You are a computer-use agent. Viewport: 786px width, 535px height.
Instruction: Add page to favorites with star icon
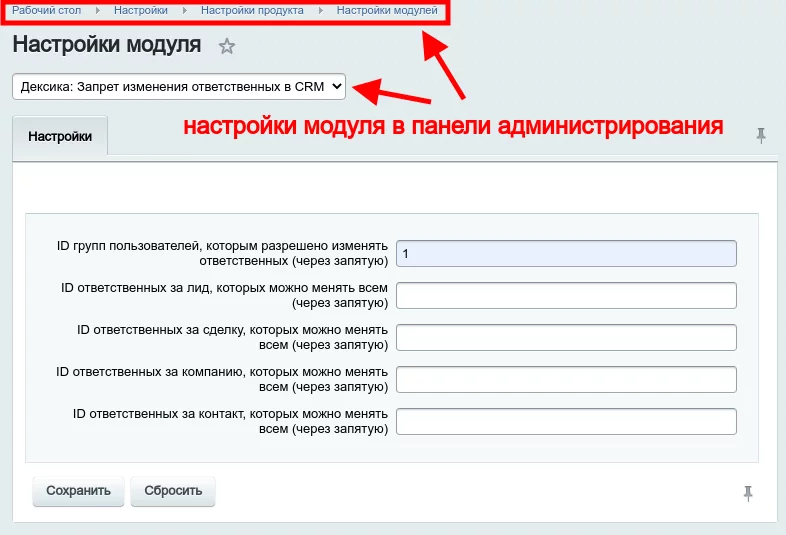227,46
